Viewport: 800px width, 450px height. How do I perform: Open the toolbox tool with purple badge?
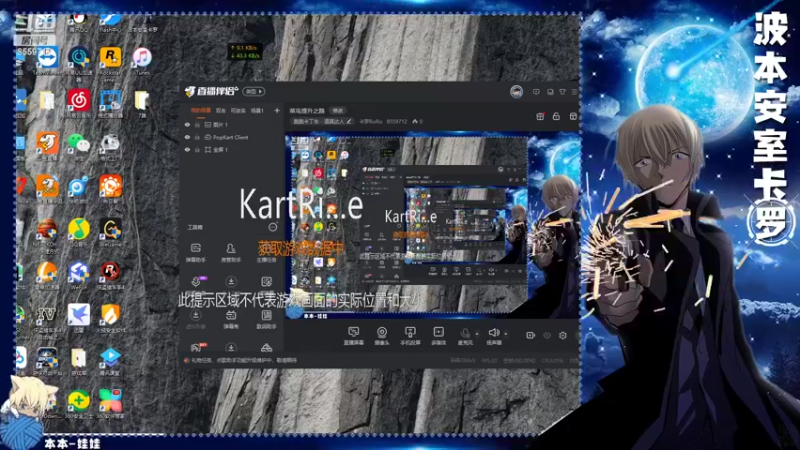[x=196, y=281]
